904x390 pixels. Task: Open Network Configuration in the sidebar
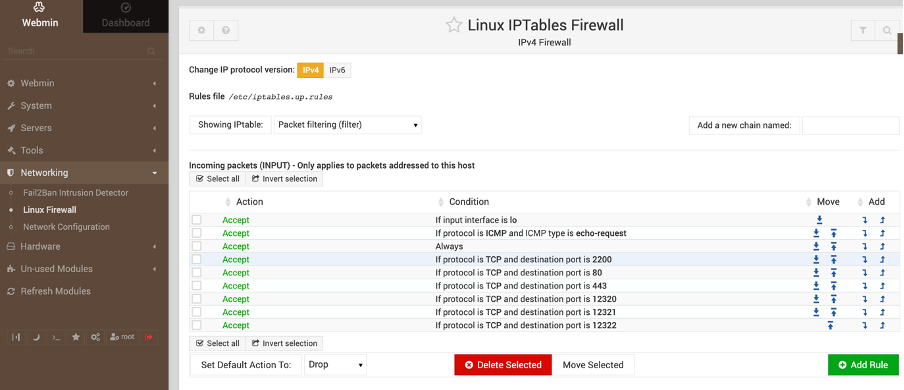(x=66, y=227)
